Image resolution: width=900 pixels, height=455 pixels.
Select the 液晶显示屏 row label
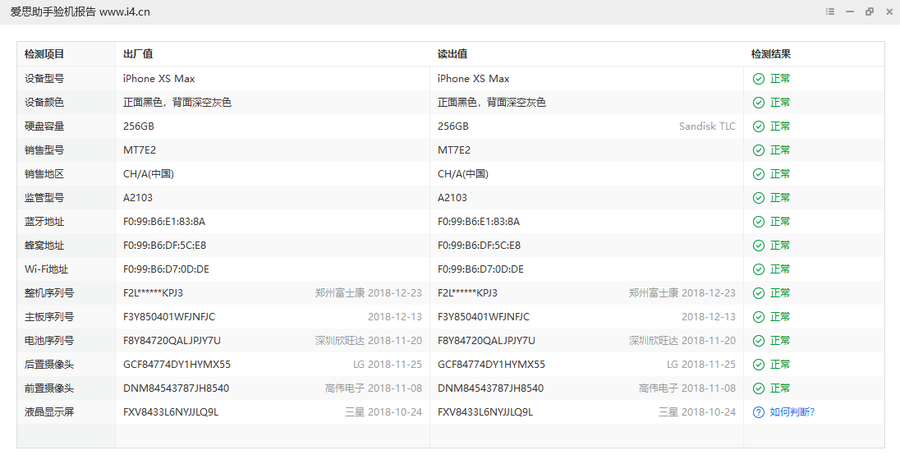point(49,412)
